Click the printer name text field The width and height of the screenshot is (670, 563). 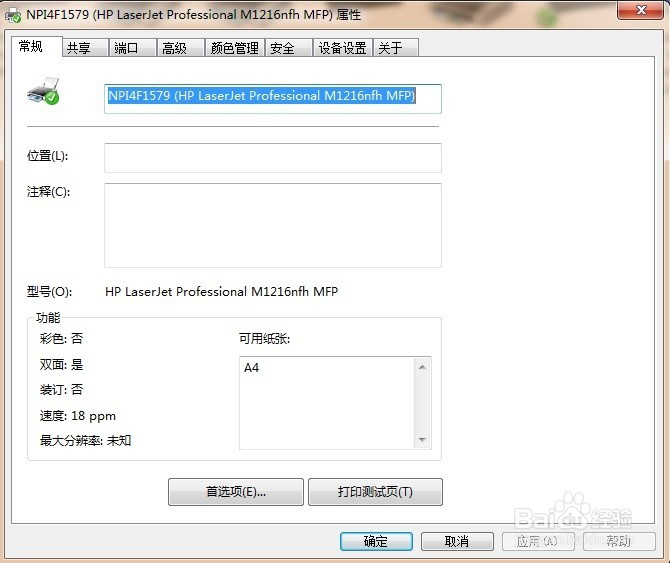(x=273, y=99)
